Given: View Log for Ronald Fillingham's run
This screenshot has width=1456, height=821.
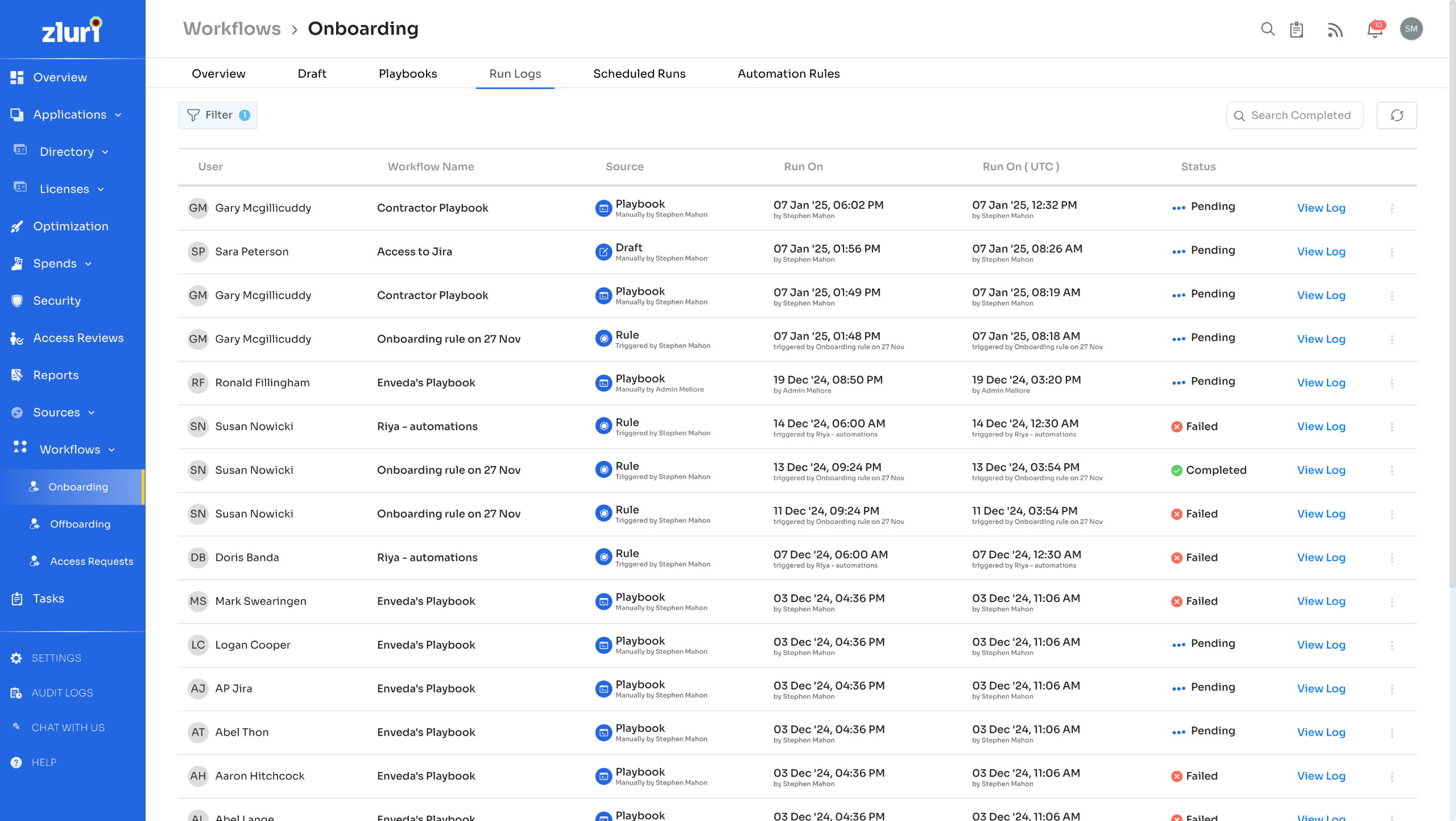Looking at the screenshot, I should tap(1321, 383).
